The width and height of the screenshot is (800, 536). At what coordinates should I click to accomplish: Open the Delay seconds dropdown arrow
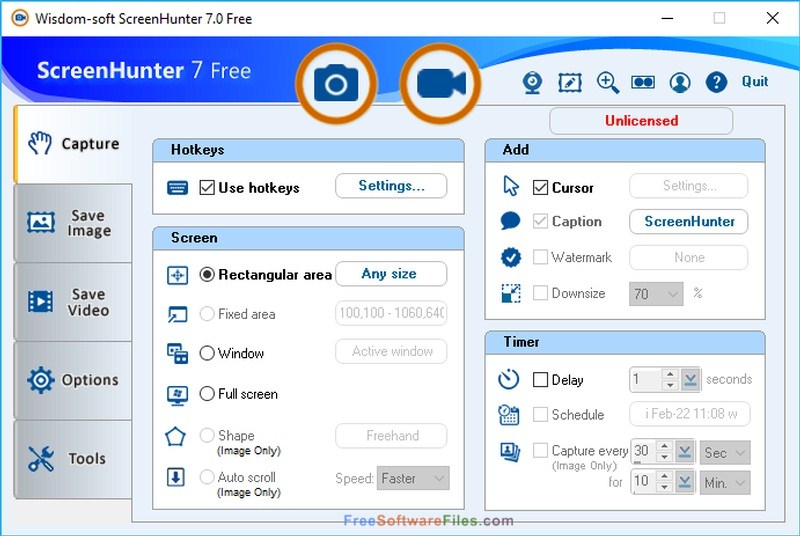[690, 380]
